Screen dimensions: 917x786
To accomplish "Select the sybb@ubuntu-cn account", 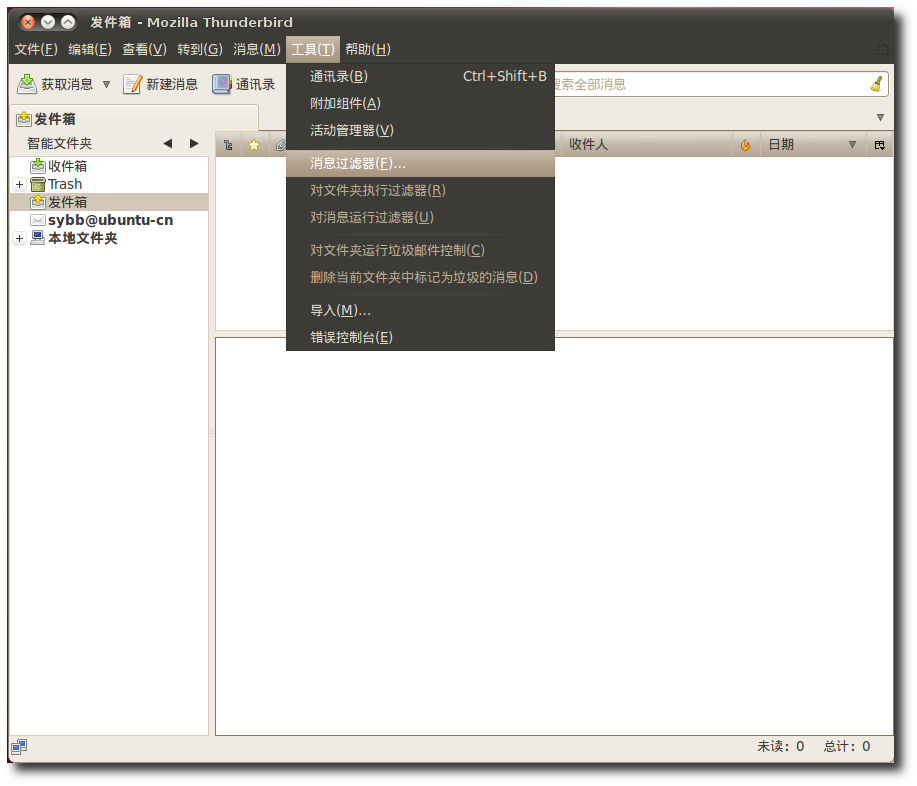I will point(110,220).
